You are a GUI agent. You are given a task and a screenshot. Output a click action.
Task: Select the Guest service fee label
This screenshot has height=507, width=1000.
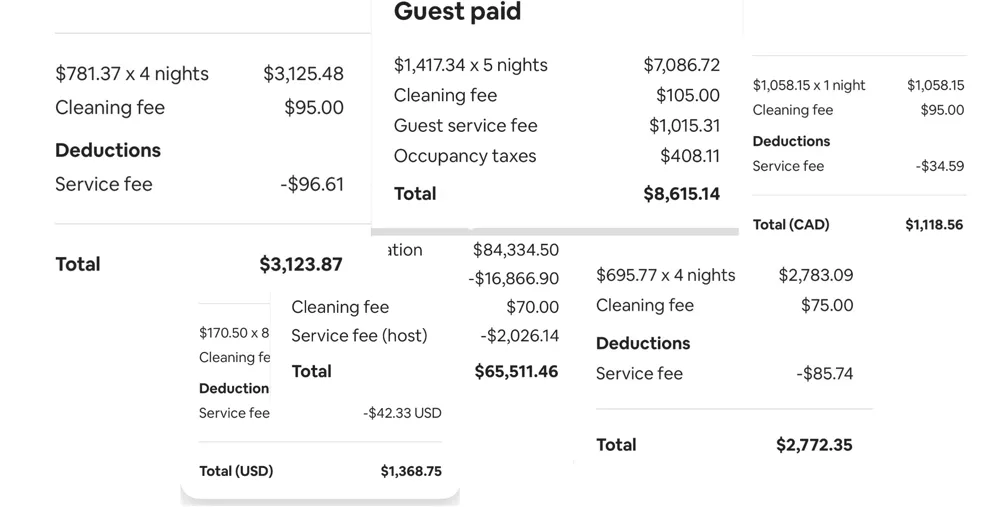(466, 126)
